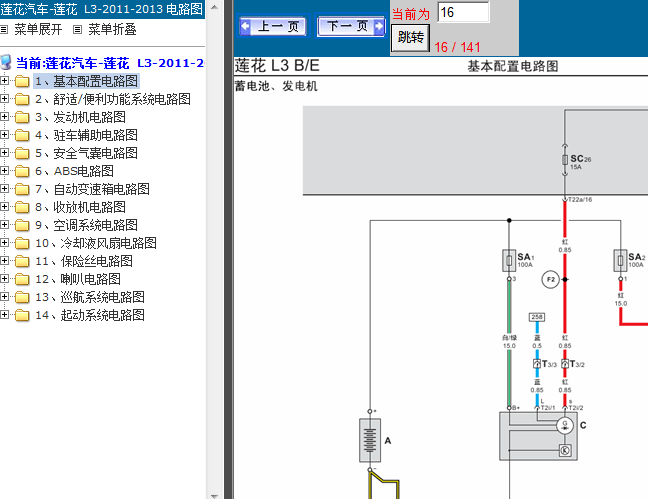Select 2、舒适/便利功能系统电路图 in the tree

(113, 99)
